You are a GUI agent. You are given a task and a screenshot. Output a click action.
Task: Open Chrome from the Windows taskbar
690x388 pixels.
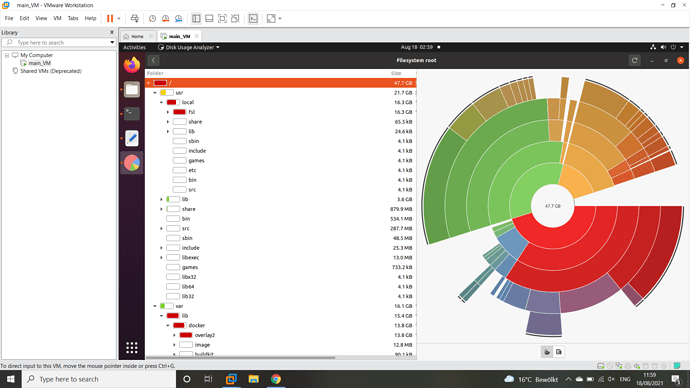pos(275,379)
